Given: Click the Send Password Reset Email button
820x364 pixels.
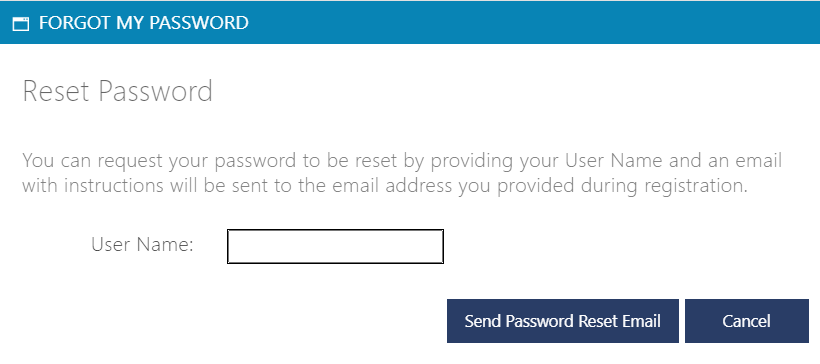Looking at the screenshot, I should tap(563, 321).
